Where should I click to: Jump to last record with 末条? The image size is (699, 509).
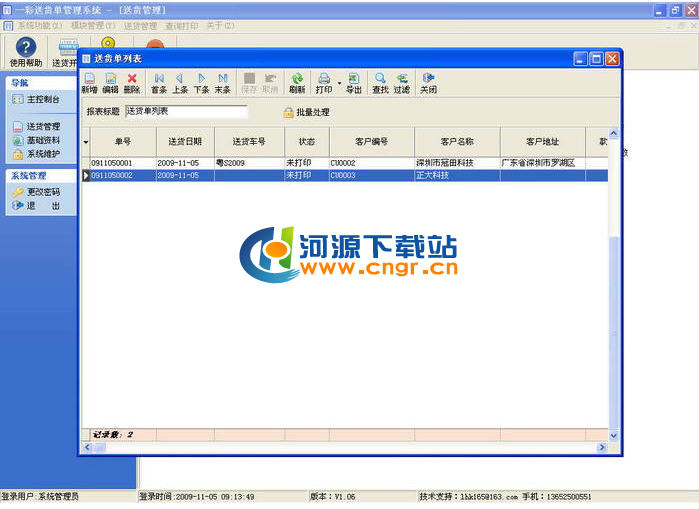pos(222,83)
